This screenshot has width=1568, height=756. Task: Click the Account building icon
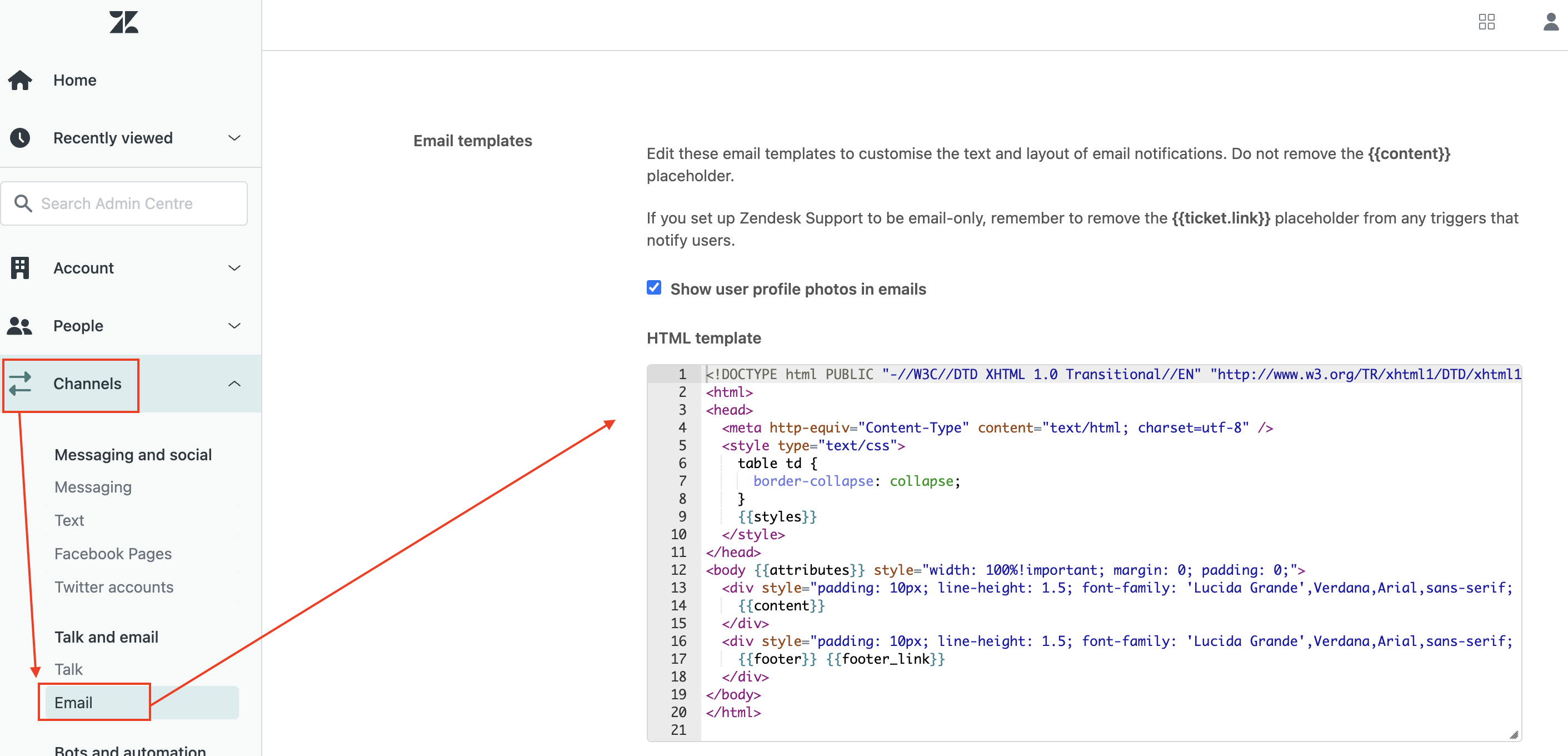(20, 267)
